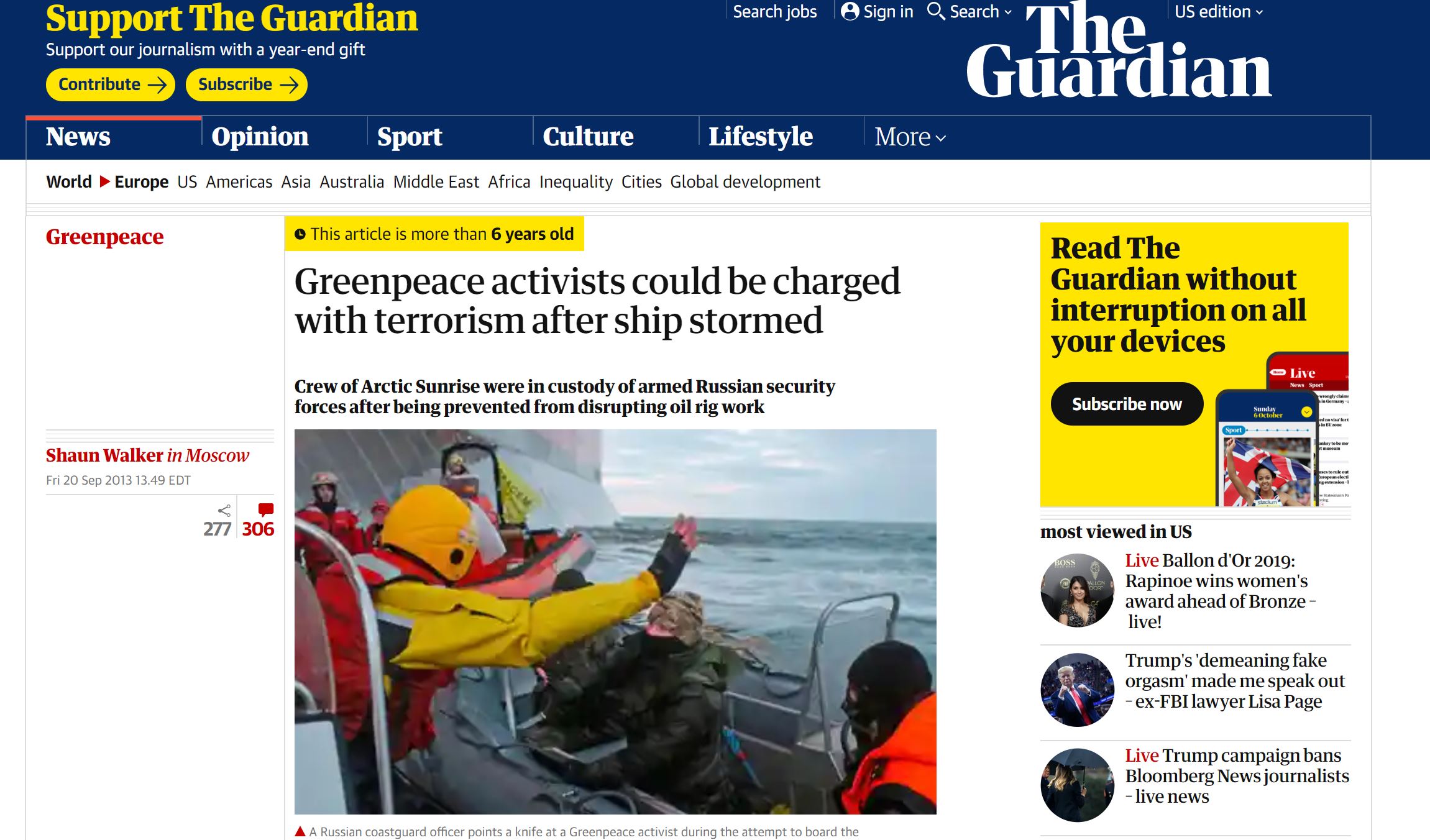
Task: Click the clock icon in article age notice
Action: click(300, 234)
